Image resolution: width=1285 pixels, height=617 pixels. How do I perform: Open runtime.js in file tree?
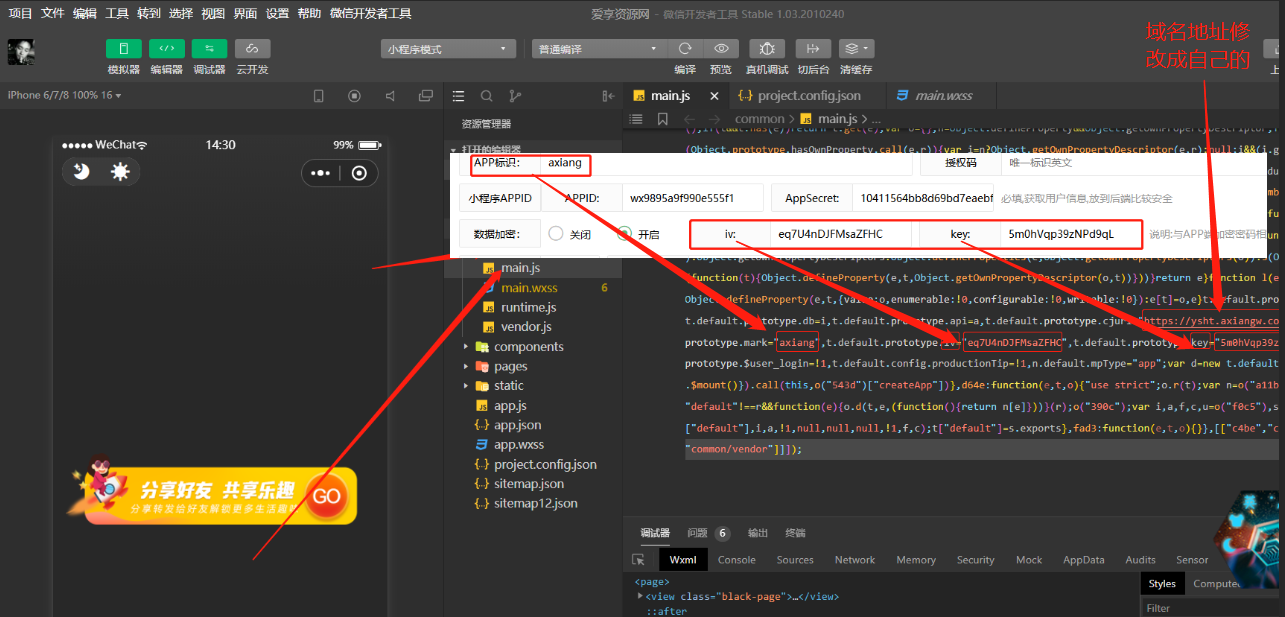click(530, 307)
